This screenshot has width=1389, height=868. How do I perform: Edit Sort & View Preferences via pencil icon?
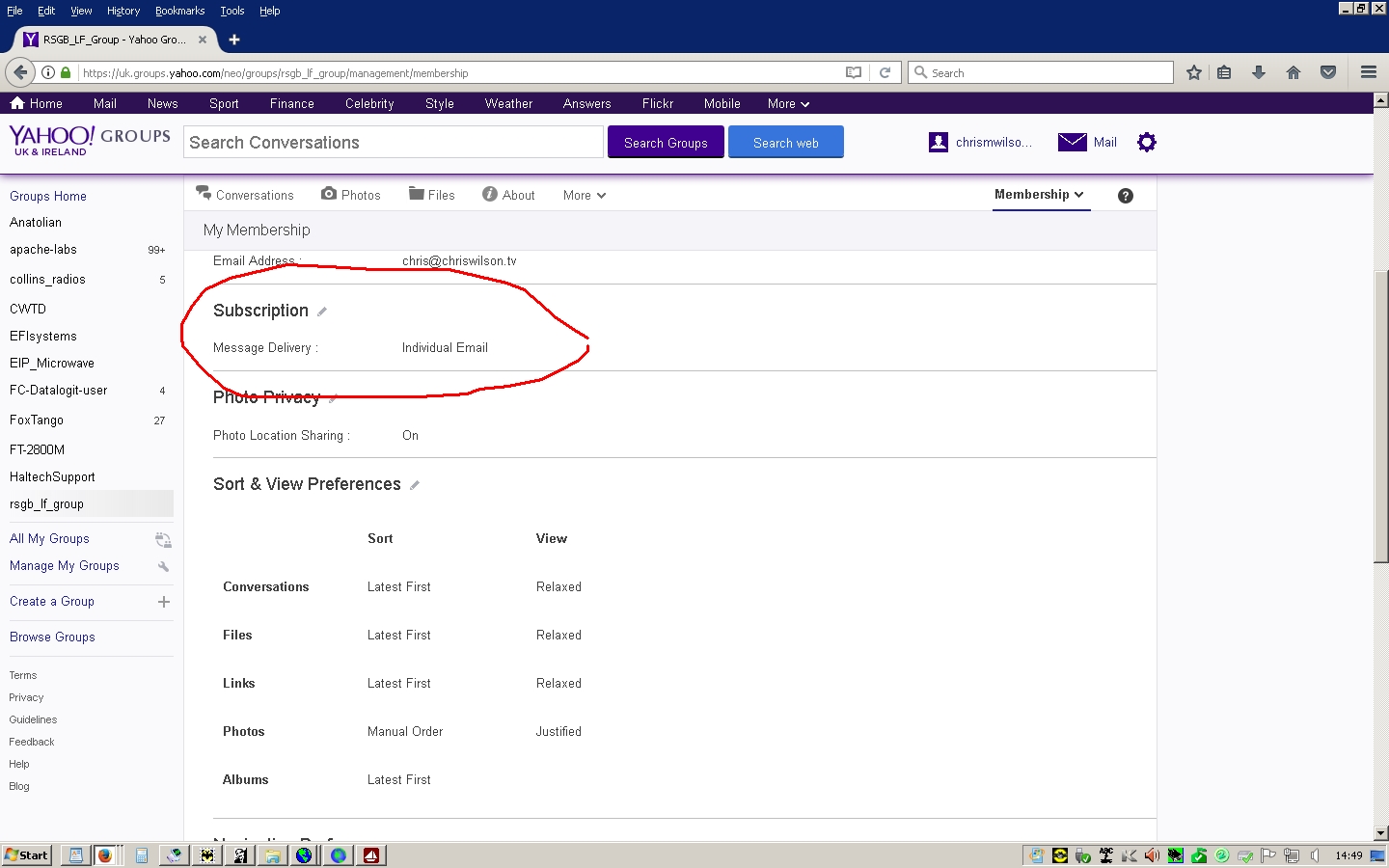tap(415, 485)
